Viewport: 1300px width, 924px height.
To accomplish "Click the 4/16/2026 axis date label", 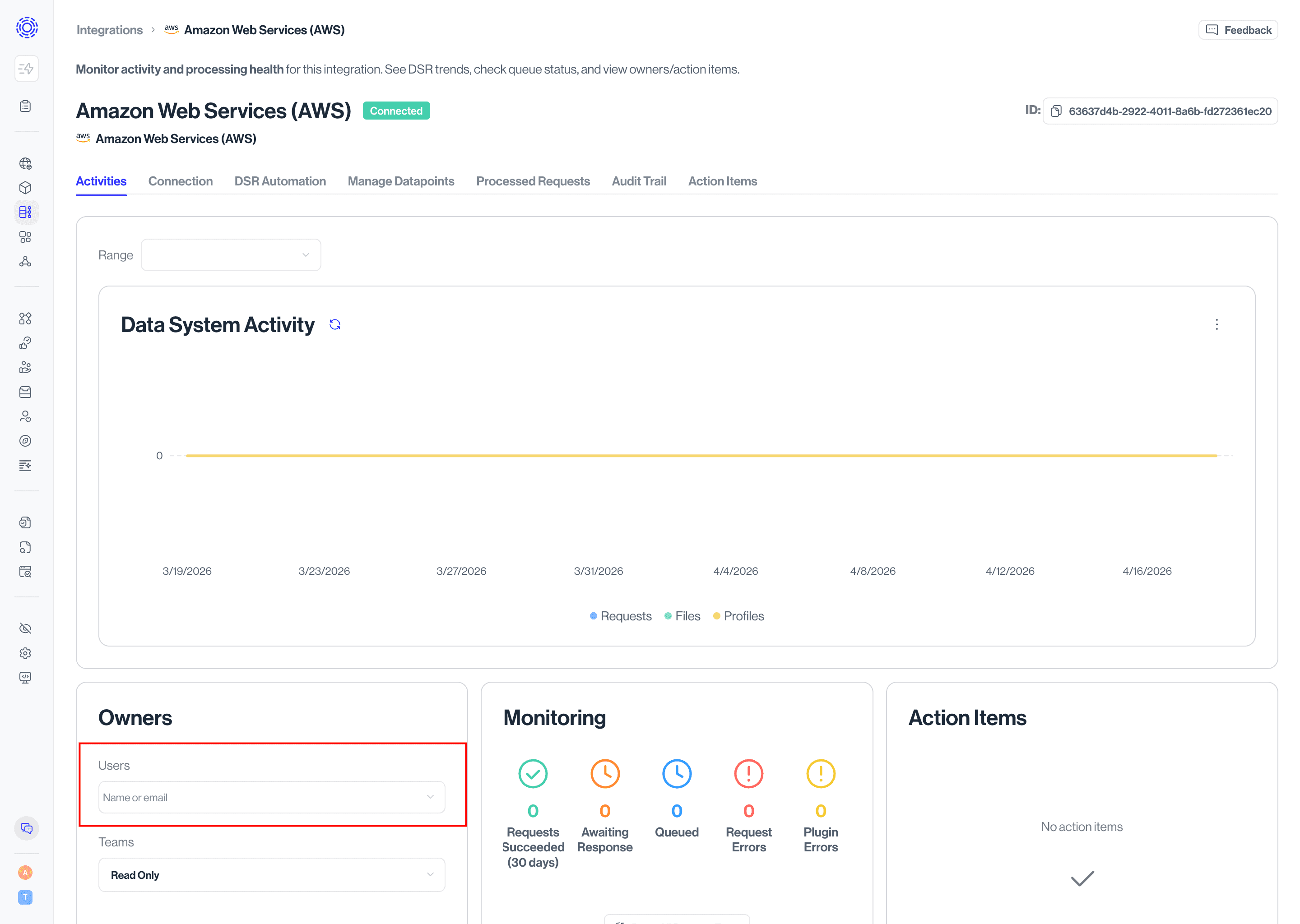I will point(1147,571).
